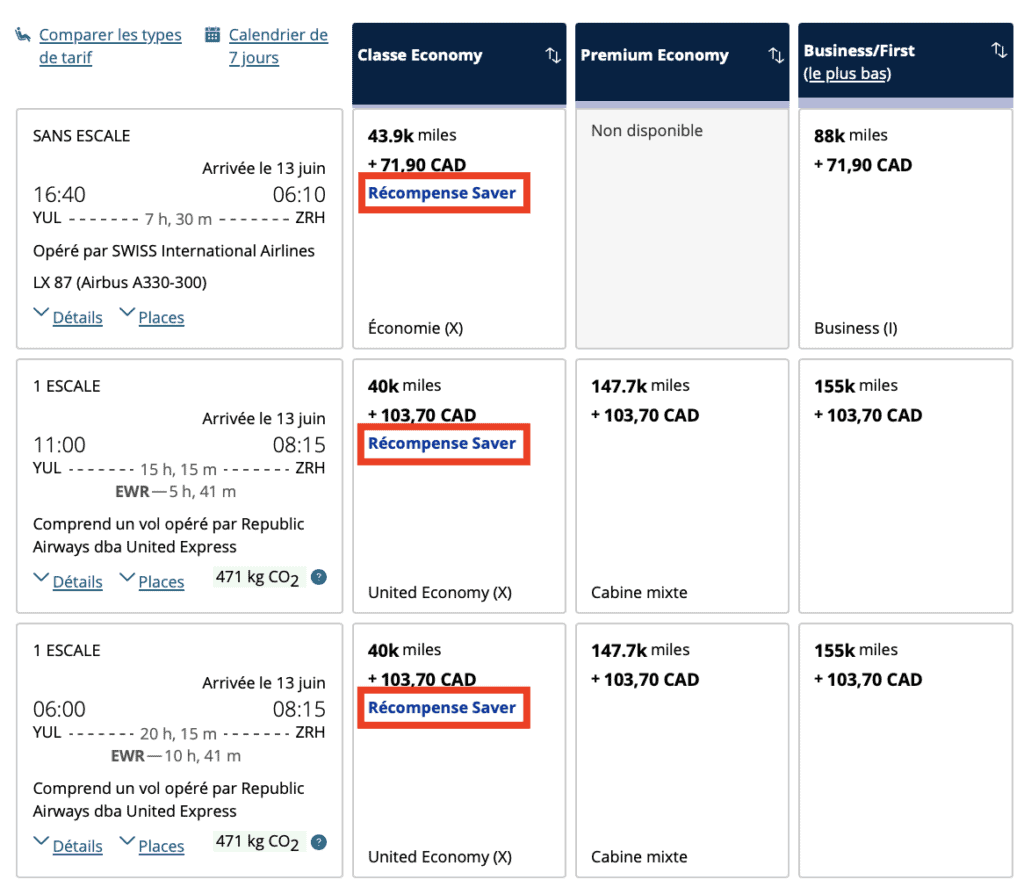Click the calendar icon for 7-day view
This screenshot has height=887, width=1024.
point(212,35)
